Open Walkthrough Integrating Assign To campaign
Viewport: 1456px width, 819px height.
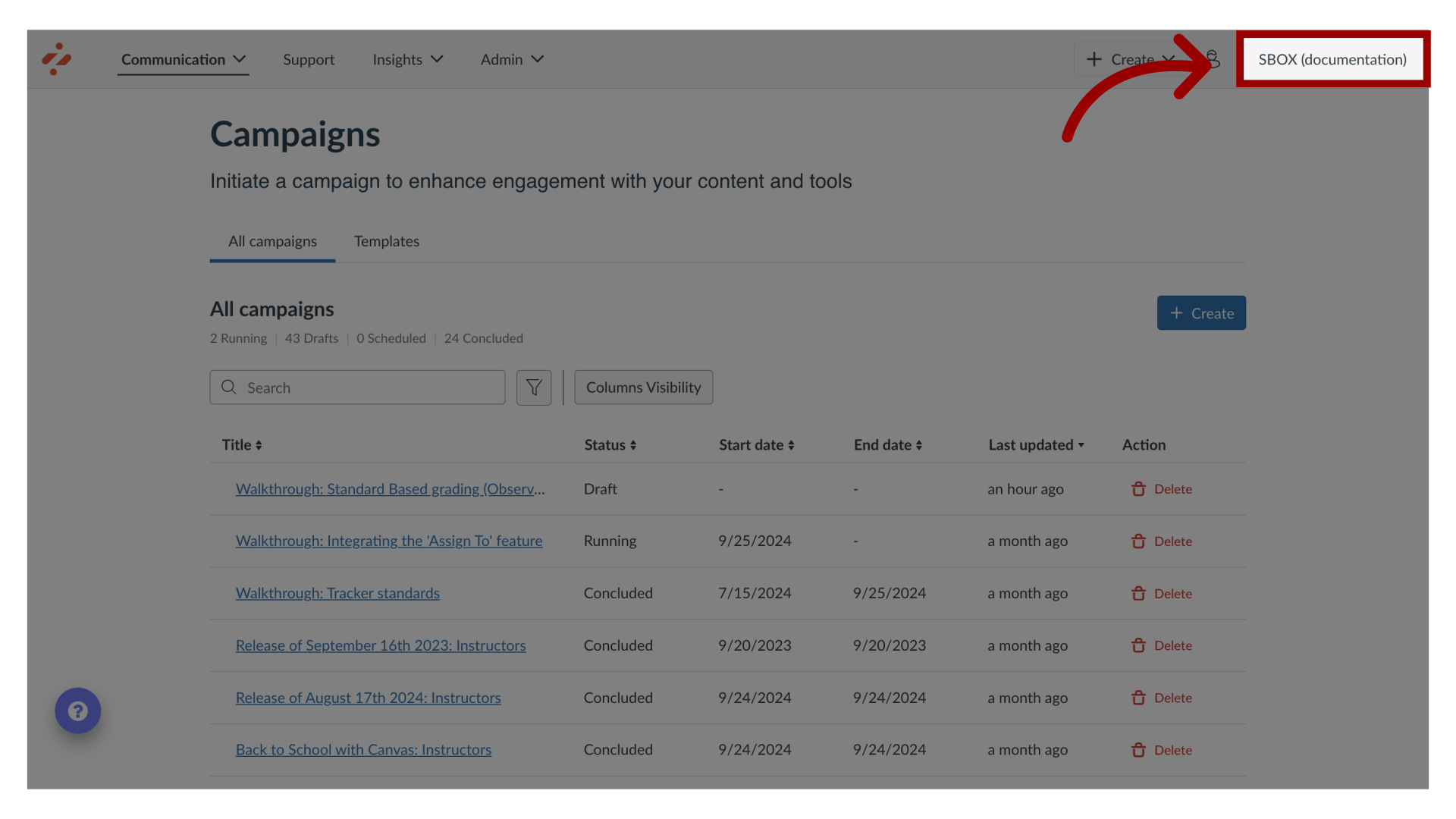pyautogui.click(x=389, y=541)
